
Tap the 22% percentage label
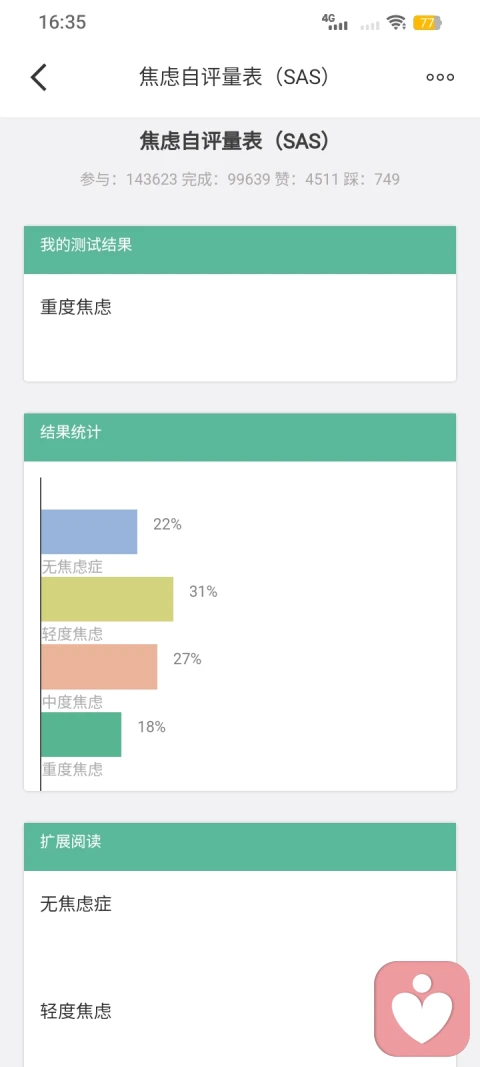point(167,524)
